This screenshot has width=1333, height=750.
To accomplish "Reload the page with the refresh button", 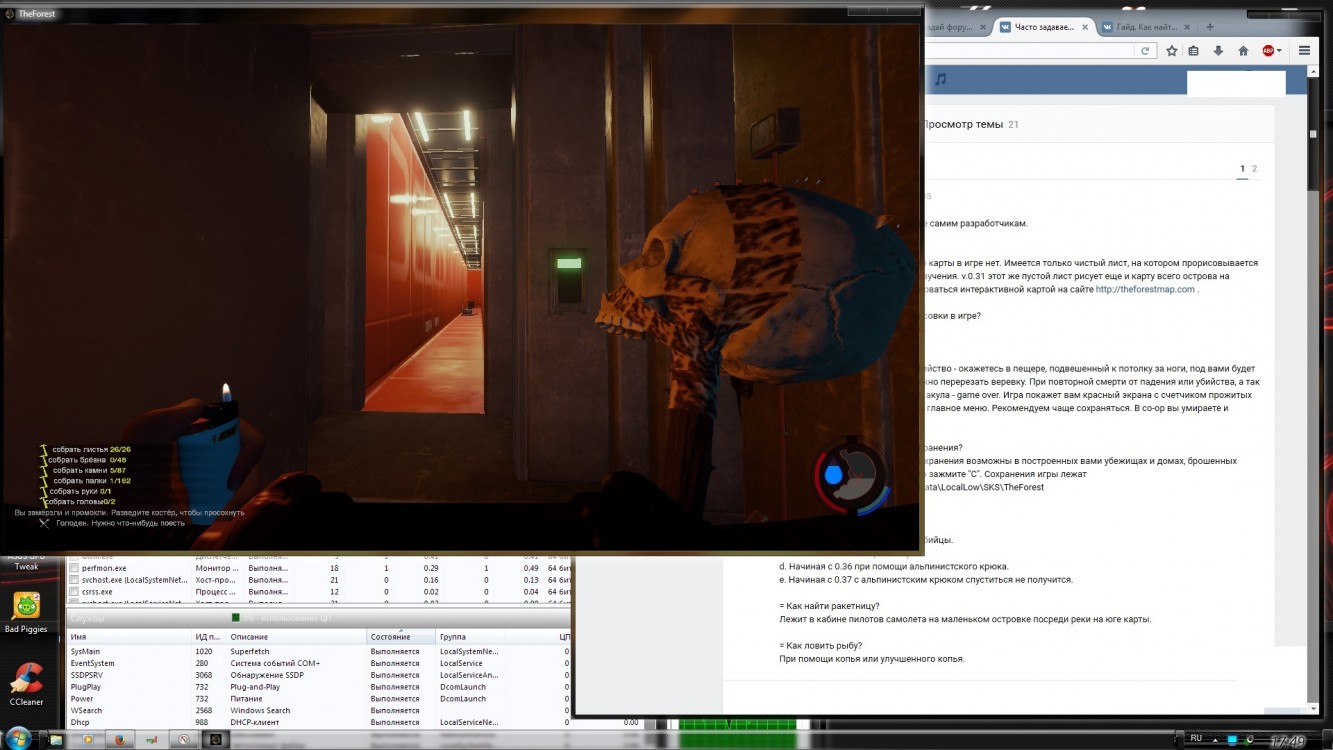I will 1146,51.
